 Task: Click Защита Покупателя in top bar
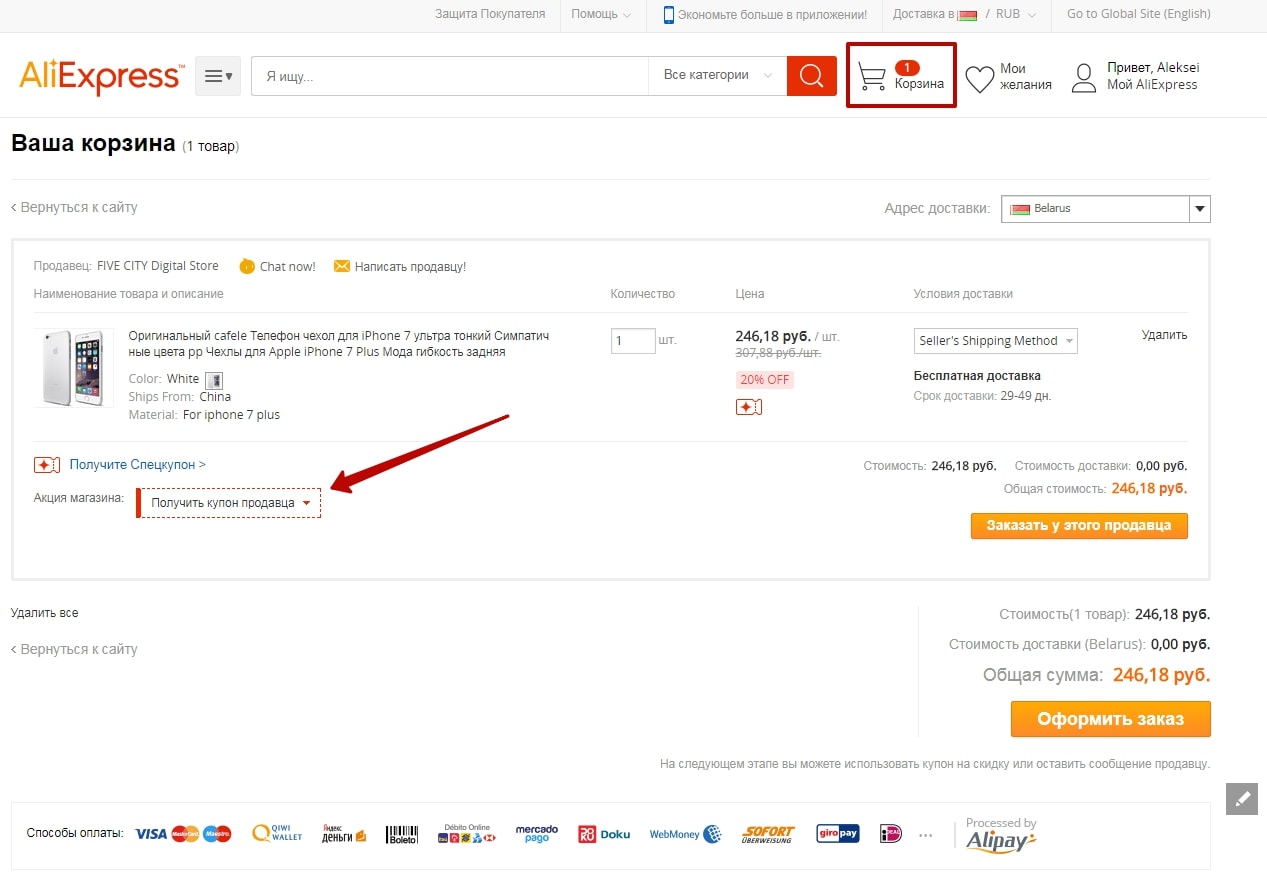point(490,14)
